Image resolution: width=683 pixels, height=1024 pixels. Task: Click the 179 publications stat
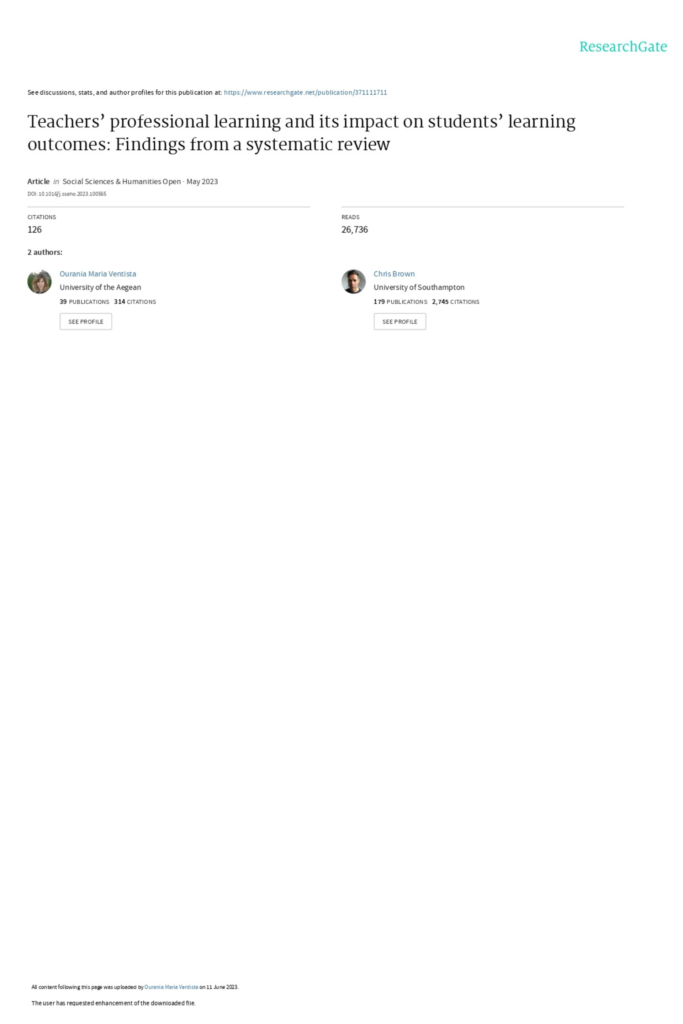coord(400,302)
